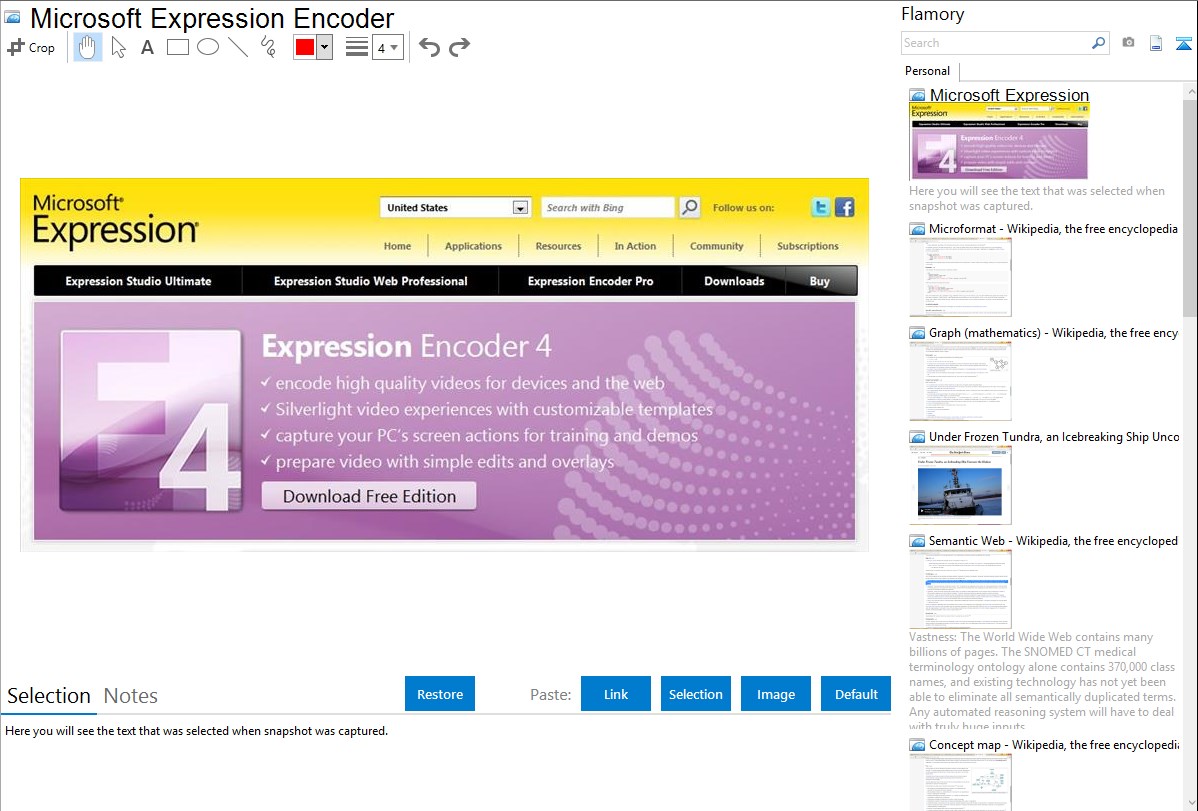Undo the last edit
This screenshot has height=811, width=1198.
[x=429, y=47]
